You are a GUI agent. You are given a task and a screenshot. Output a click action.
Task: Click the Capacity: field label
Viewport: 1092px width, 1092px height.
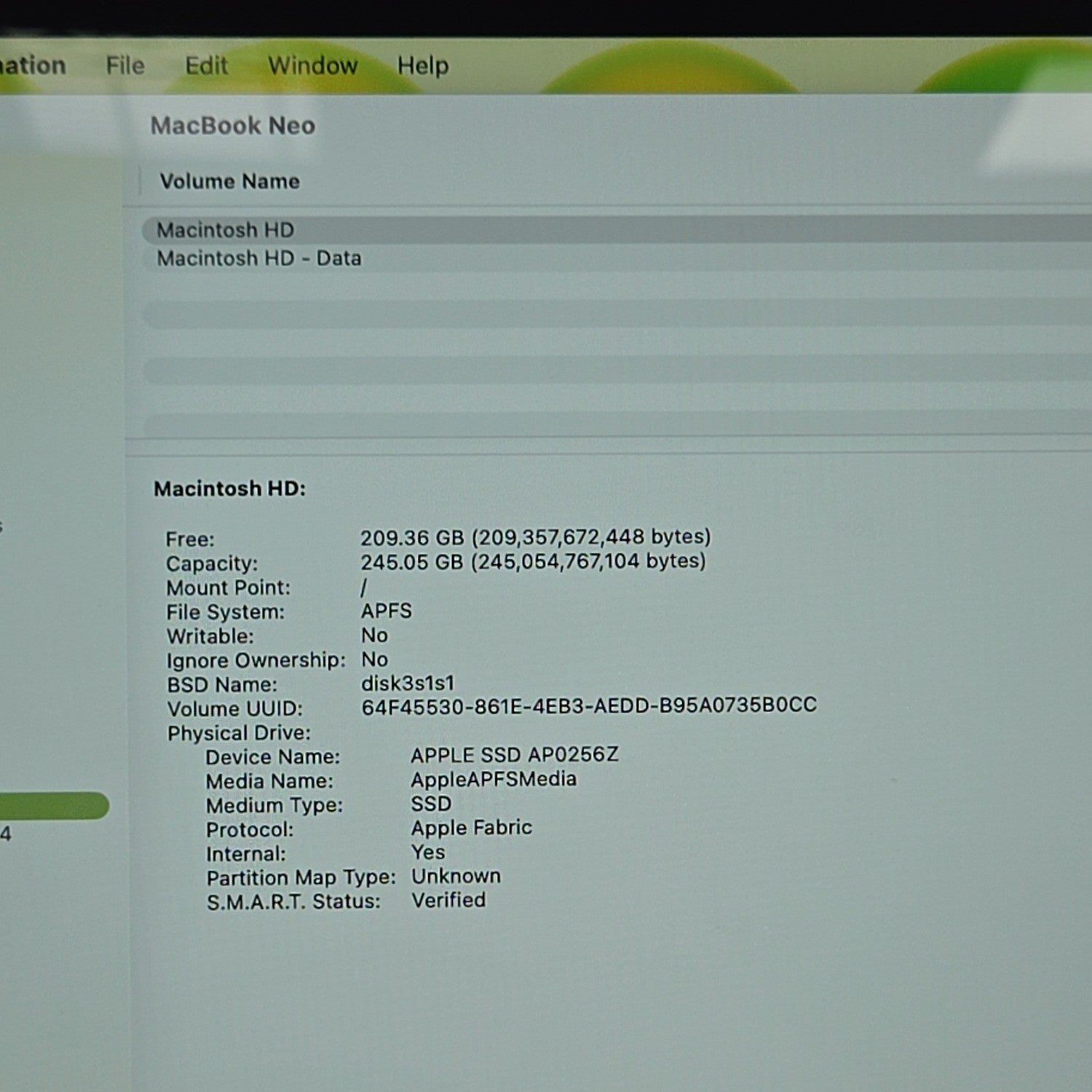(x=212, y=563)
